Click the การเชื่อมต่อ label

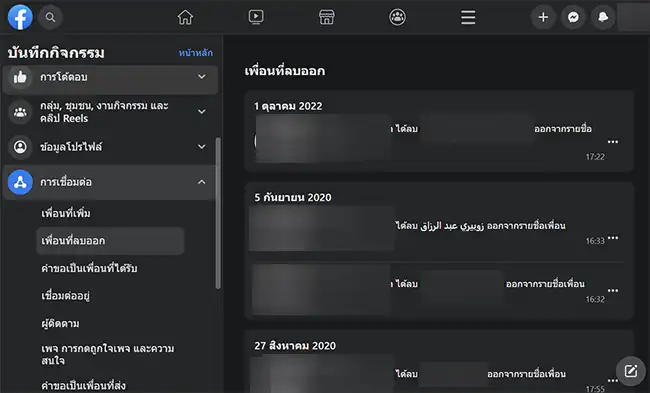click(66, 182)
